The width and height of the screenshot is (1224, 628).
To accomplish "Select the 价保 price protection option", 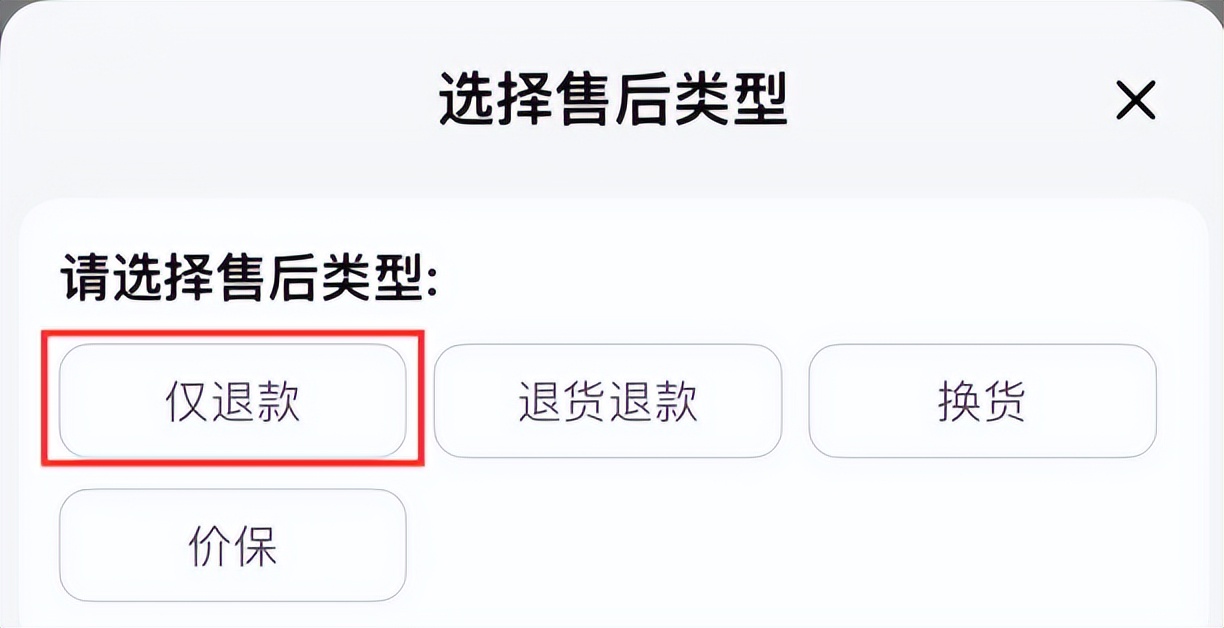I will (233, 545).
